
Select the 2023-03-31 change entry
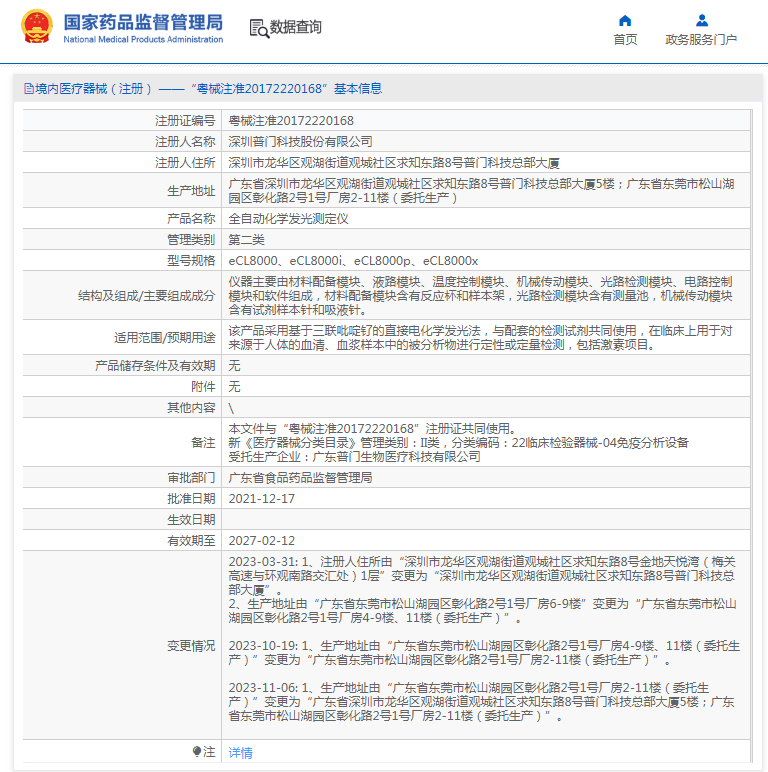click(x=482, y=590)
